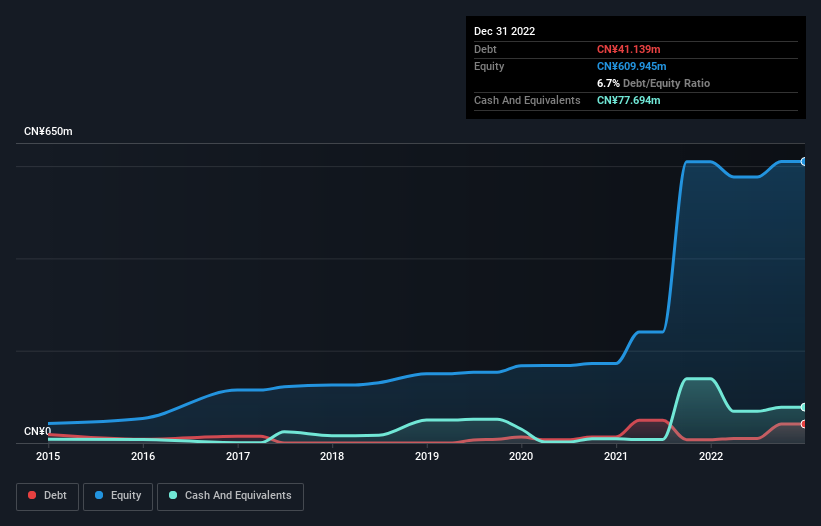Screen dimensions: 821x526
Task: Click the 2017 x-axis label
Action: (238, 456)
